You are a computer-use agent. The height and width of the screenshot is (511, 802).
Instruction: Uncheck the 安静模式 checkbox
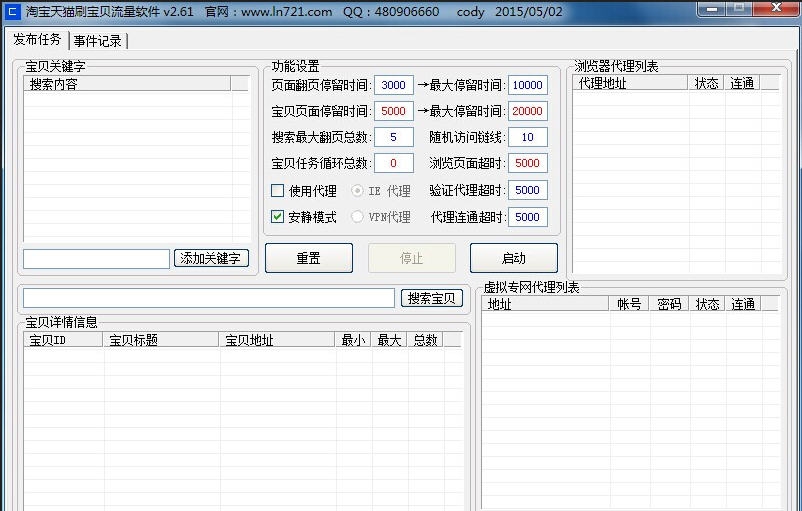pos(277,216)
